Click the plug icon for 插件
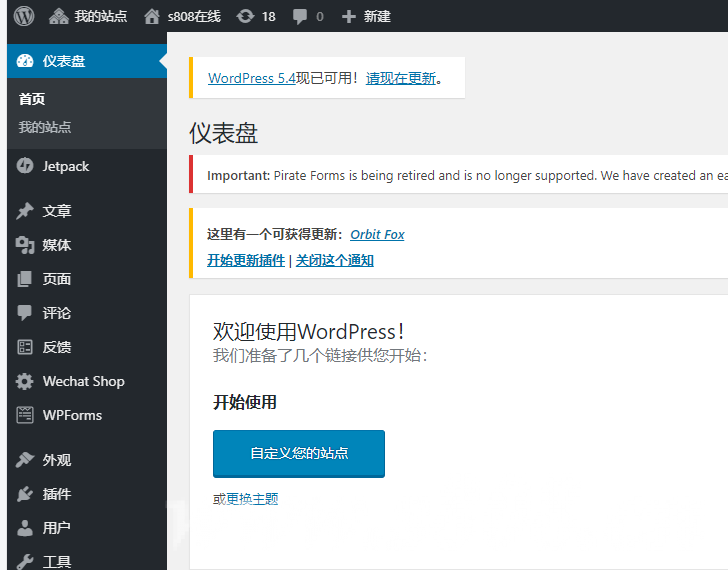The image size is (728, 570). (x=25, y=494)
